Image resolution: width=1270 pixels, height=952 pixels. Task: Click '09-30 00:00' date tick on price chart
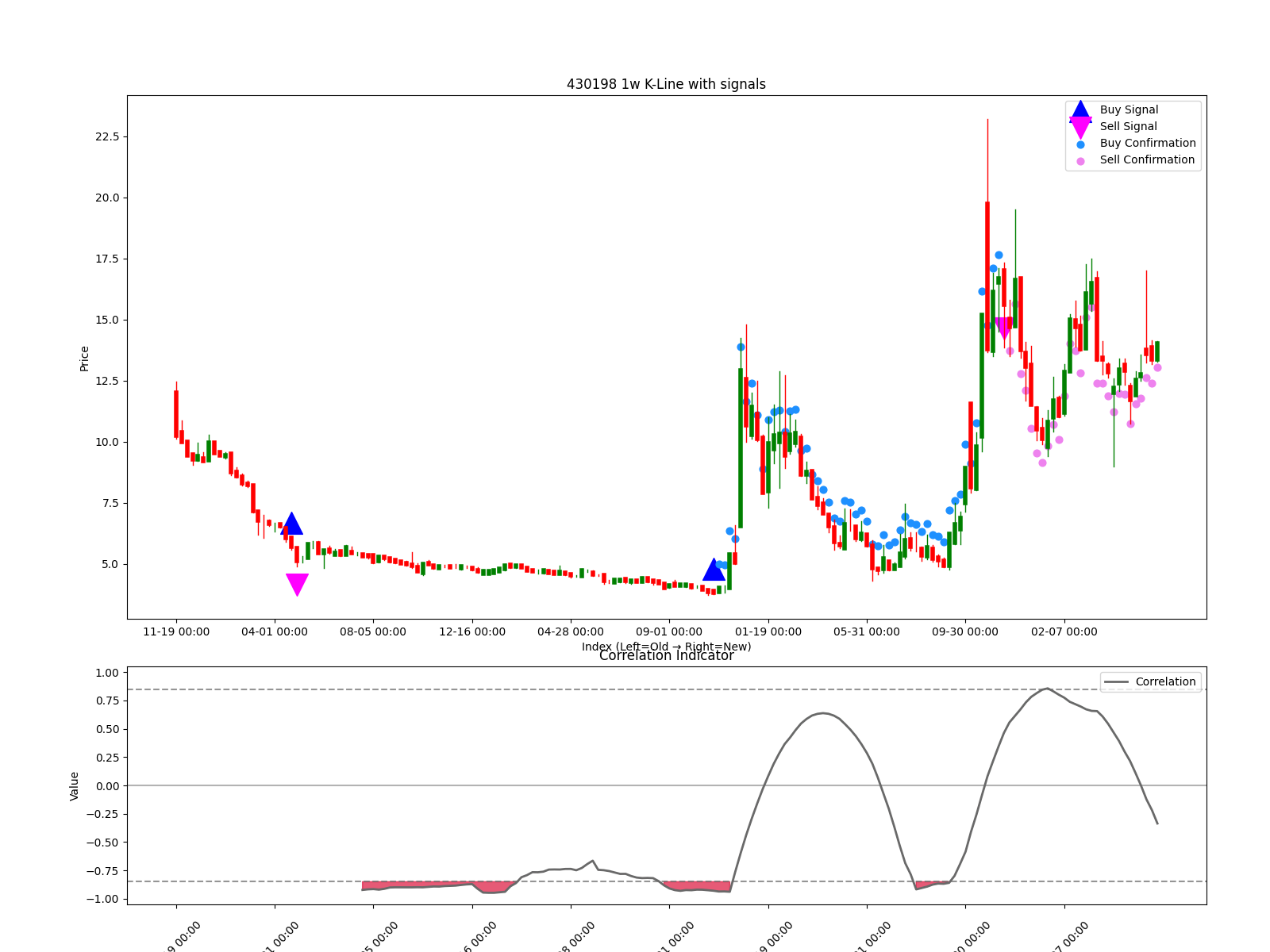965,632
